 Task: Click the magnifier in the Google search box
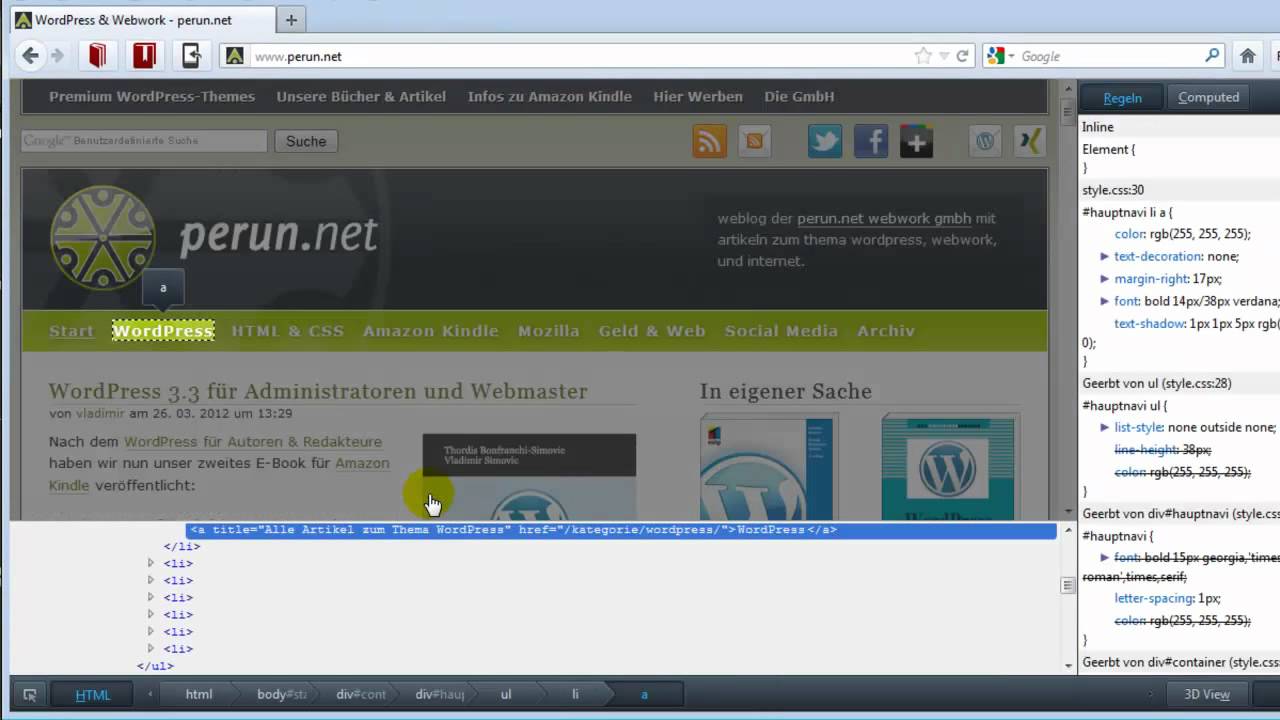pos(1212,56)
